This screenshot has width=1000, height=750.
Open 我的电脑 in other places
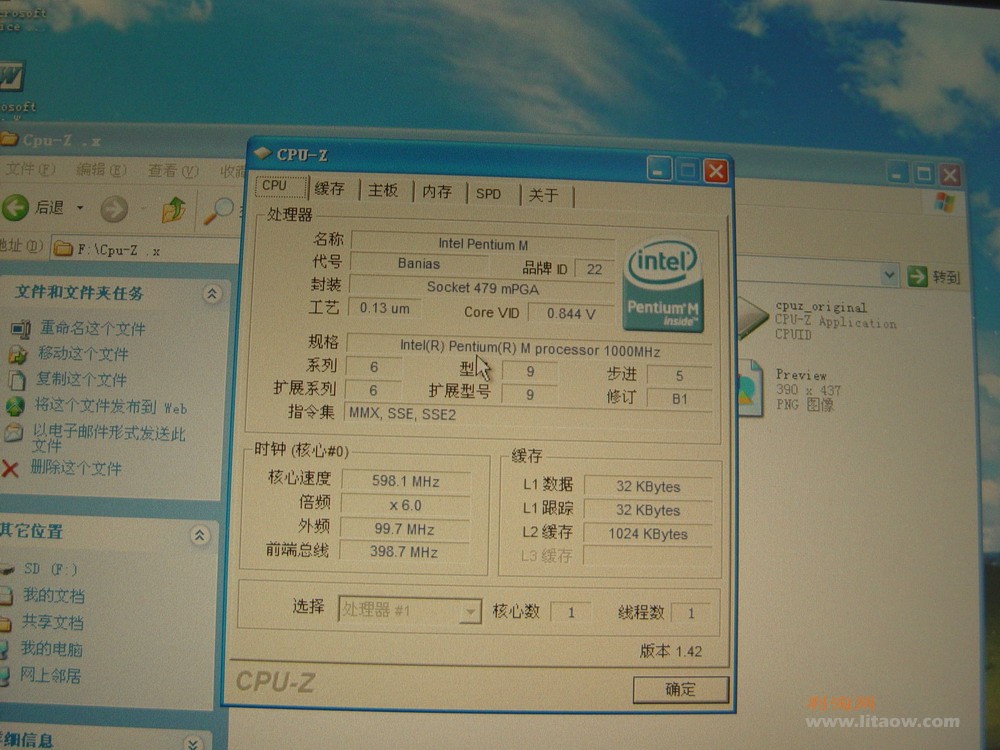coord(51,649)
